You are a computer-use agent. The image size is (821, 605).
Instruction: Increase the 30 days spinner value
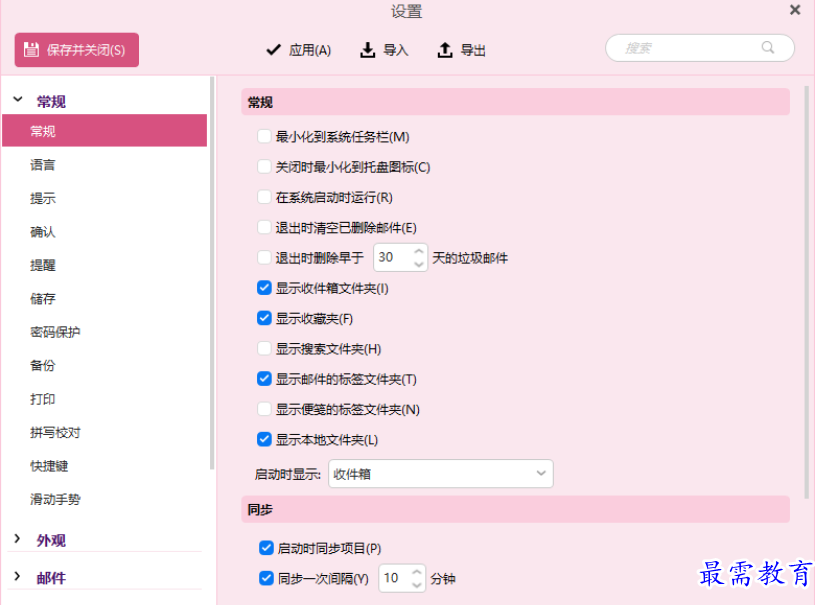click(418, 251)
